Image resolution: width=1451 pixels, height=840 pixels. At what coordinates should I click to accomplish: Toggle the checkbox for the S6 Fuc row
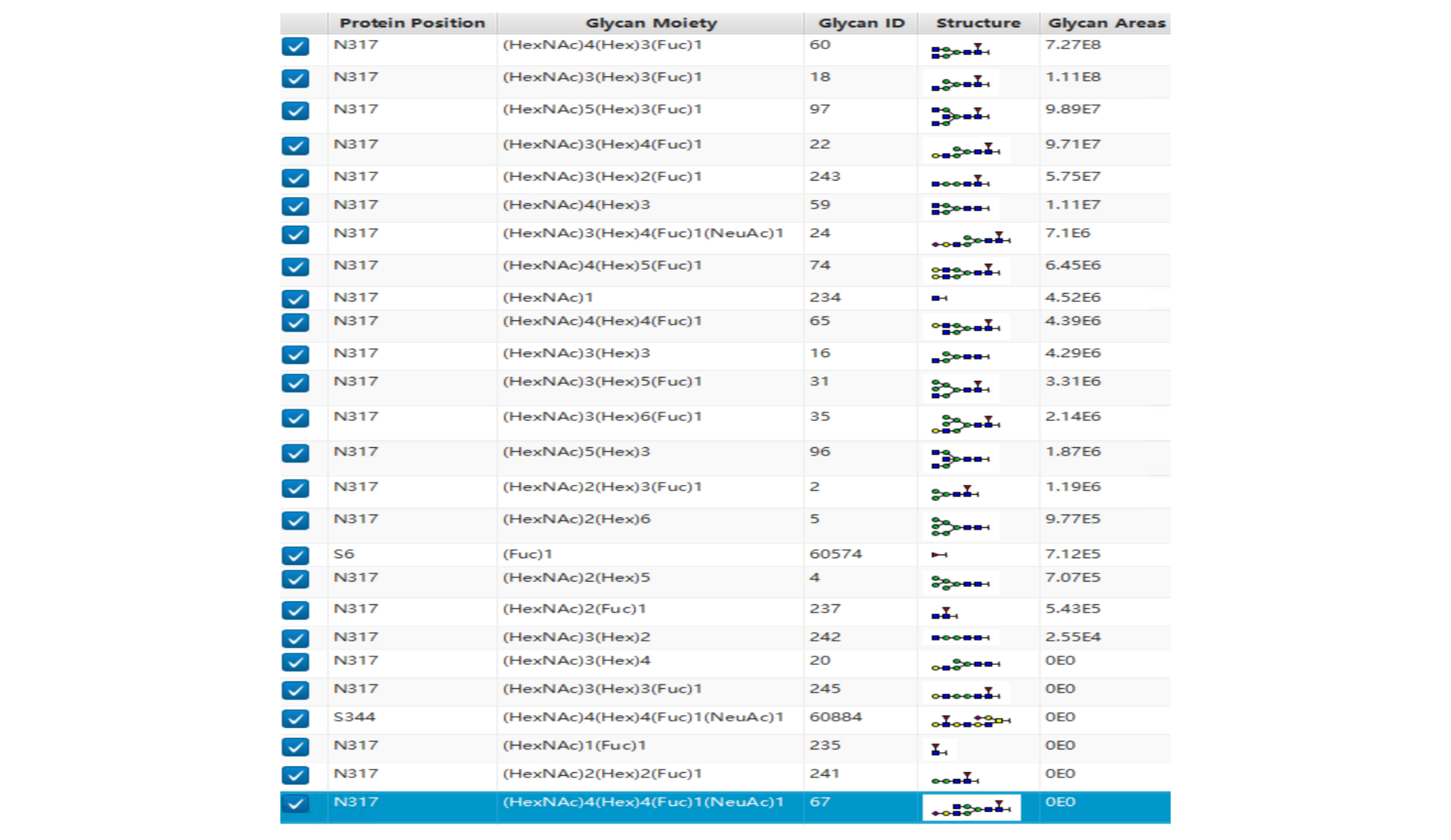(x=295, y=555)
